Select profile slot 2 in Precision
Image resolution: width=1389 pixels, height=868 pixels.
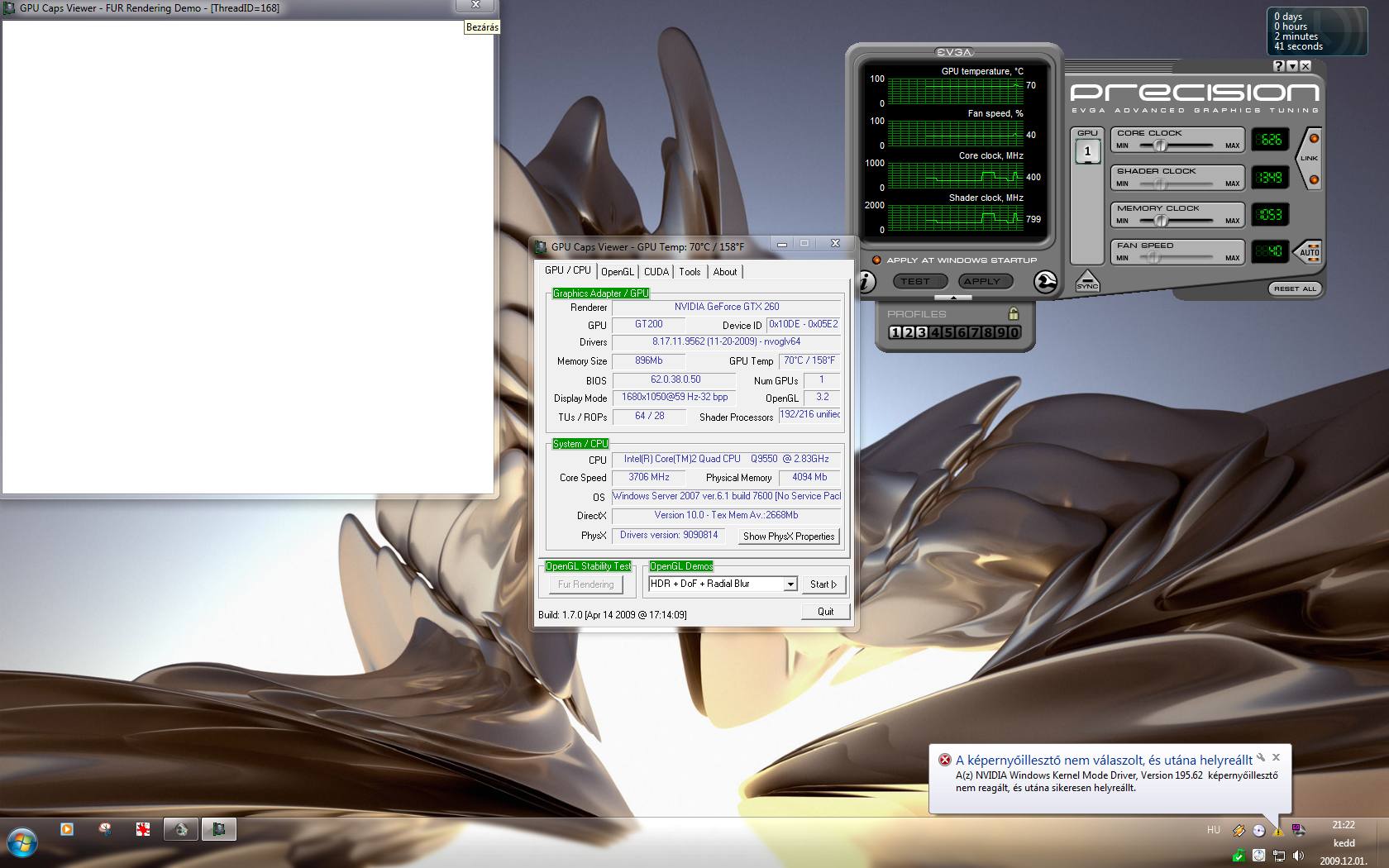(x=908, y=332)
